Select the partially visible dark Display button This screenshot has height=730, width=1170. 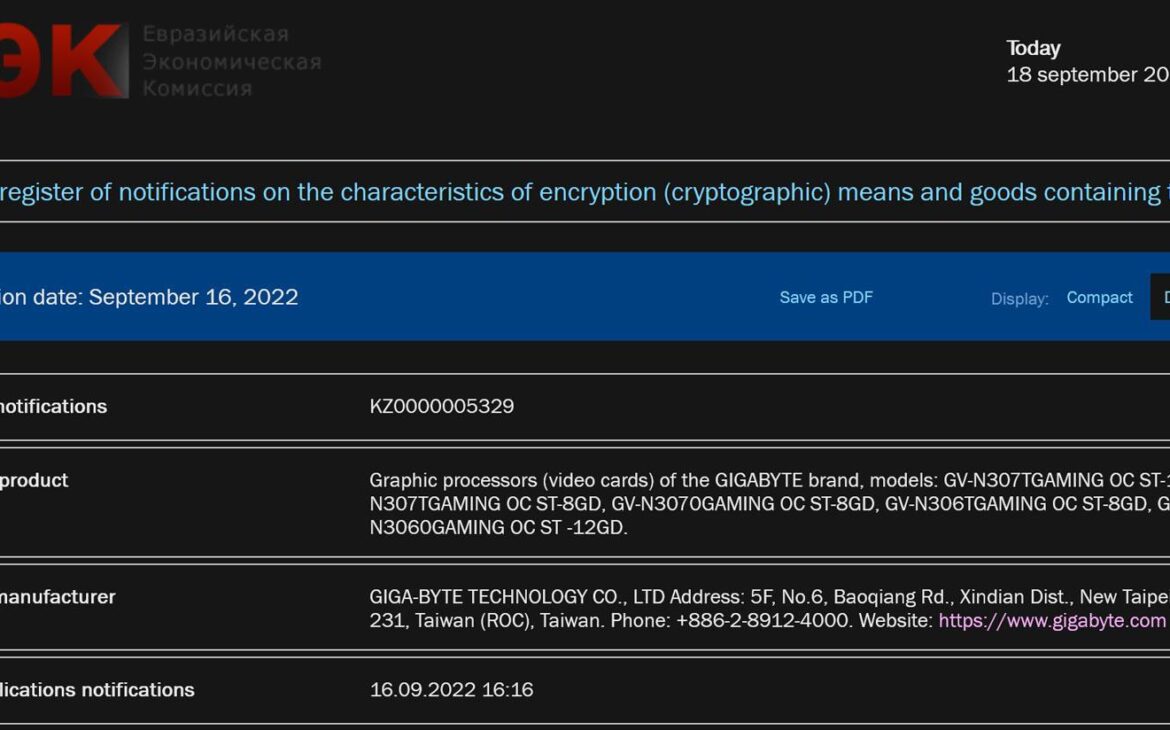[x=1161, y=297]
